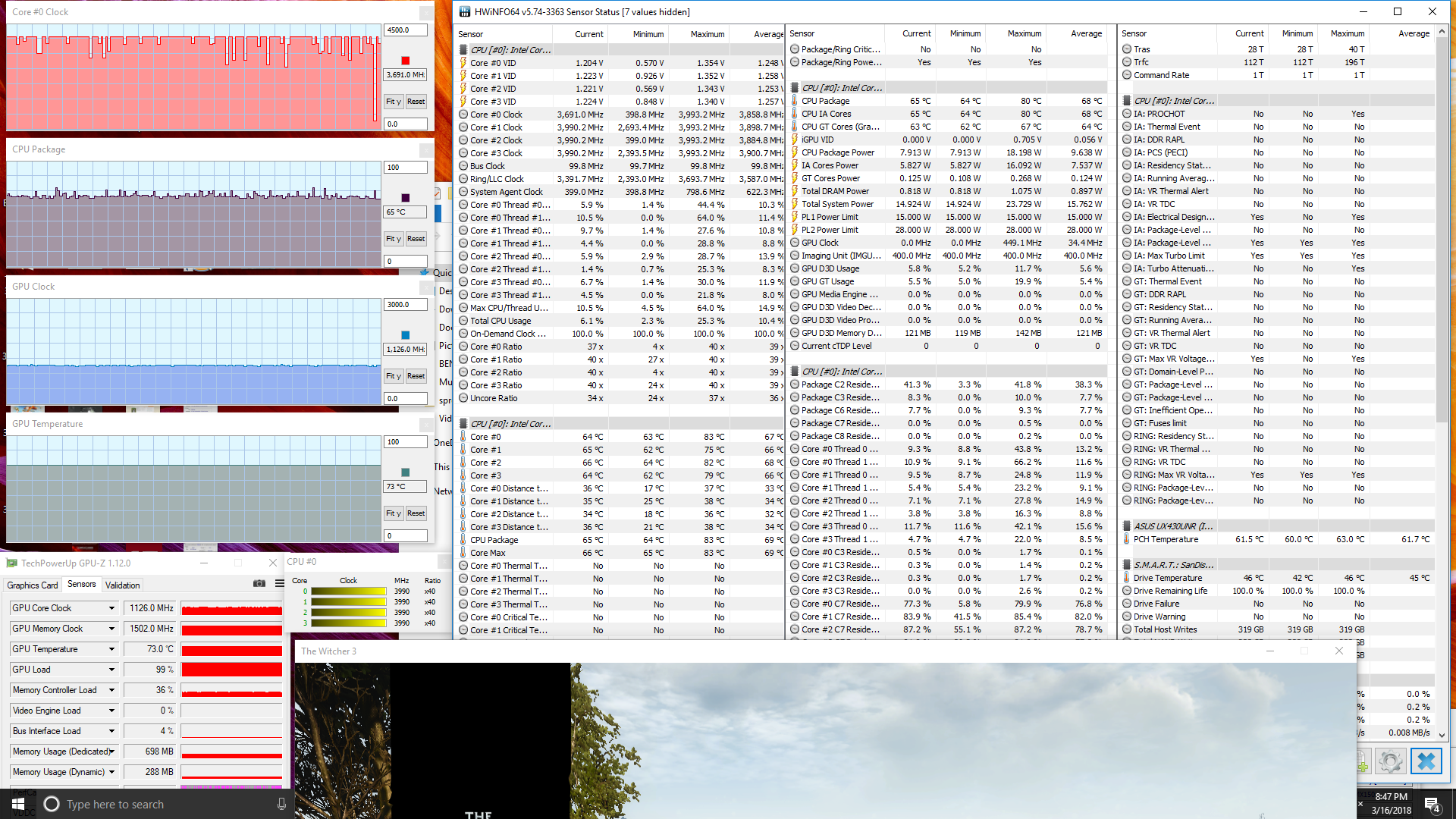
Task: Click Fit y in the GPU Clock graph
Action: click(393, 376)
